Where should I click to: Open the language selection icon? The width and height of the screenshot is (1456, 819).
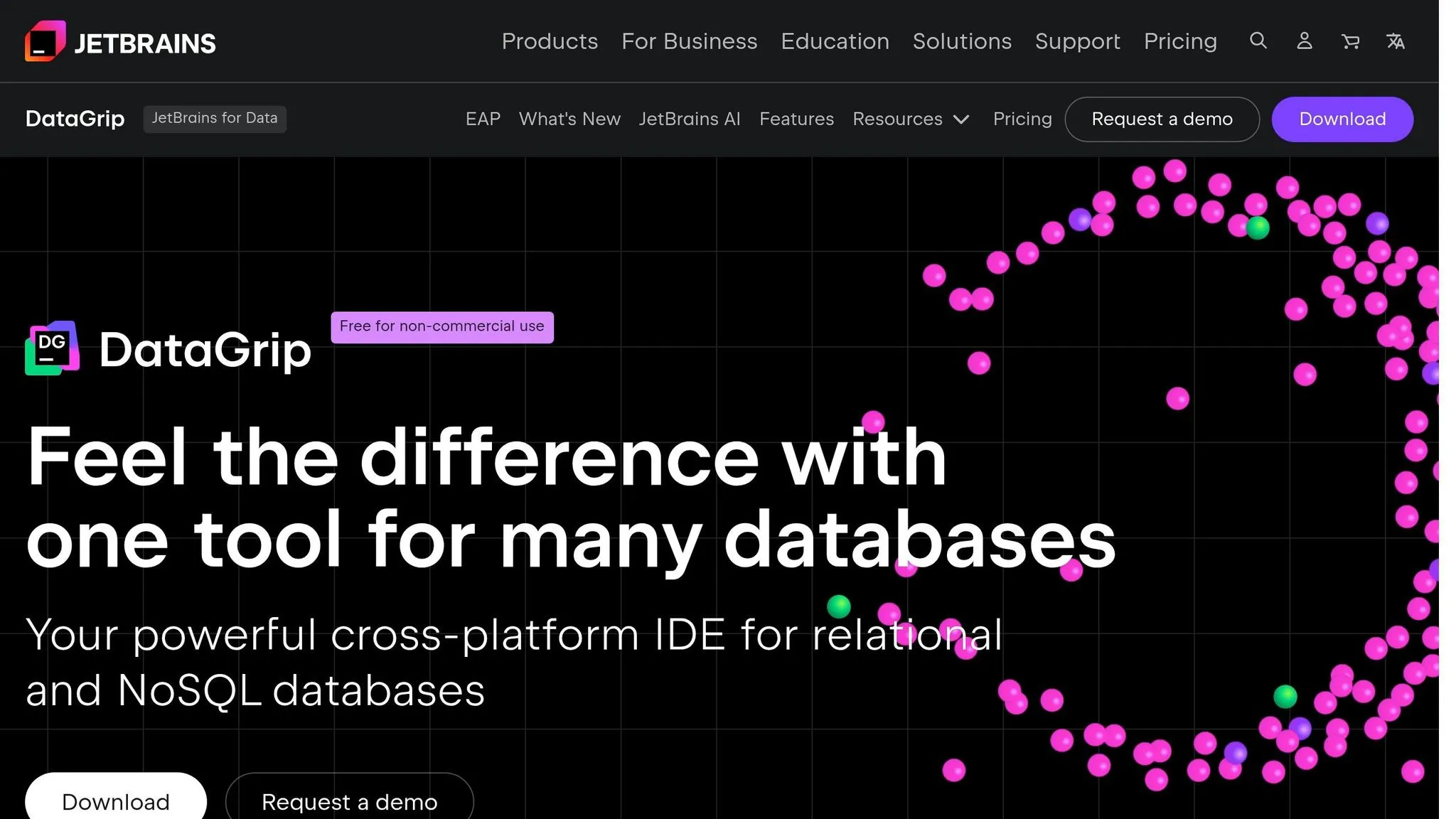point(1396,41)
